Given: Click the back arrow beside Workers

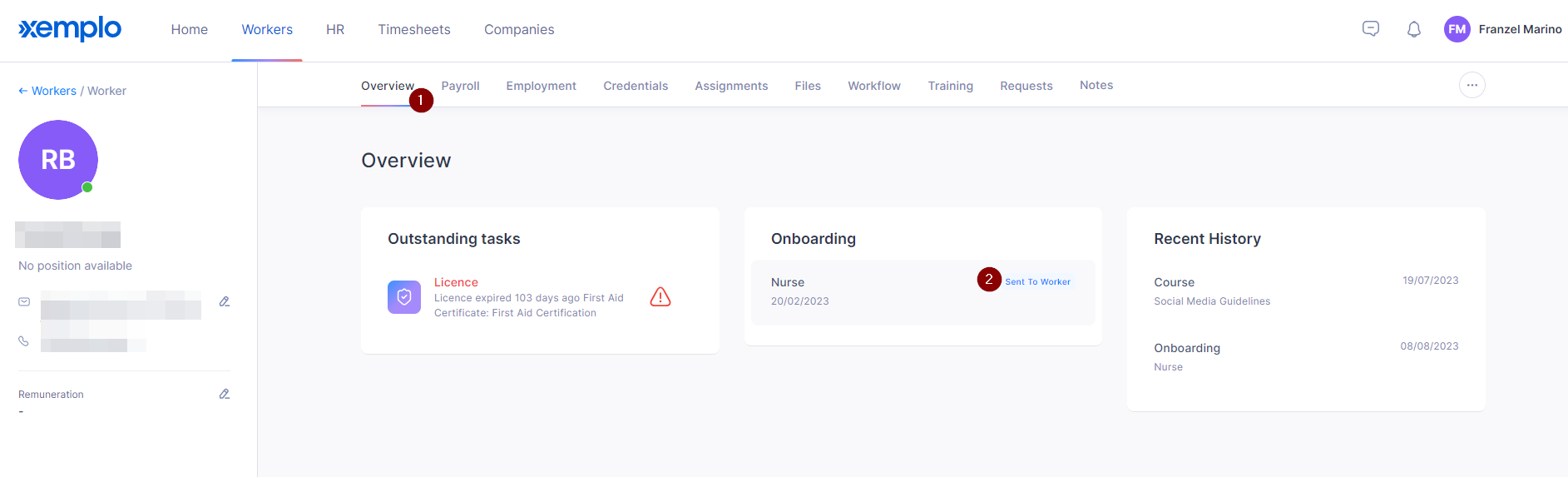Looking at the screenshot, I should [23, 91].
